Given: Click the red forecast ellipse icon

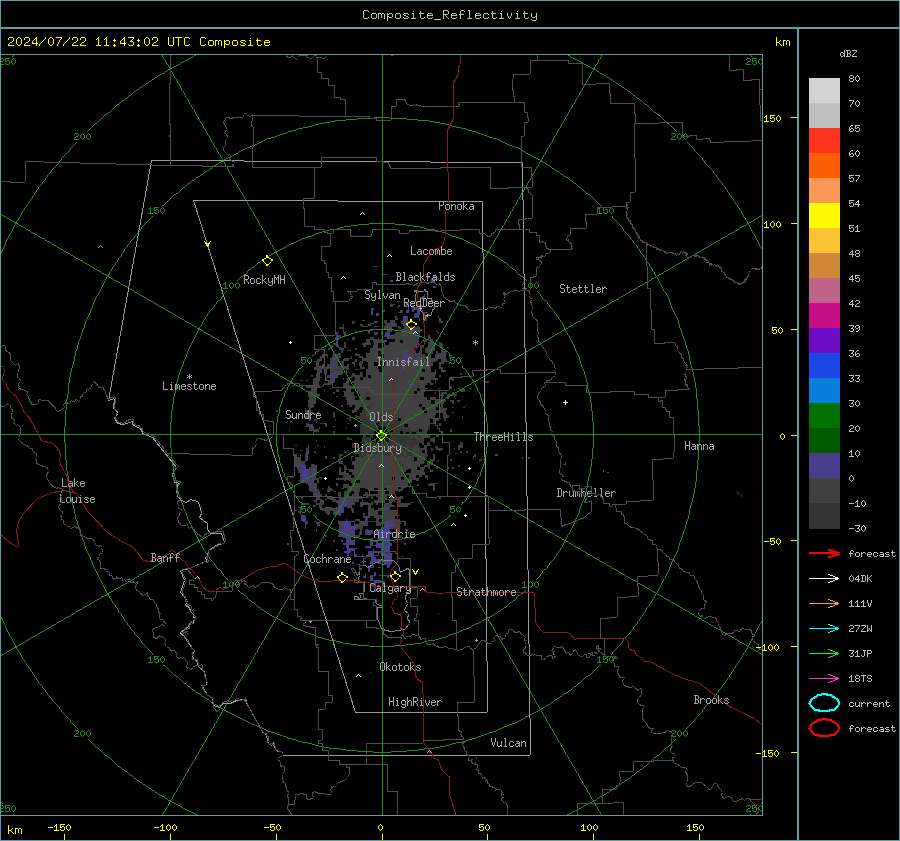Looking at the screenshot, I should click(824, 728).
